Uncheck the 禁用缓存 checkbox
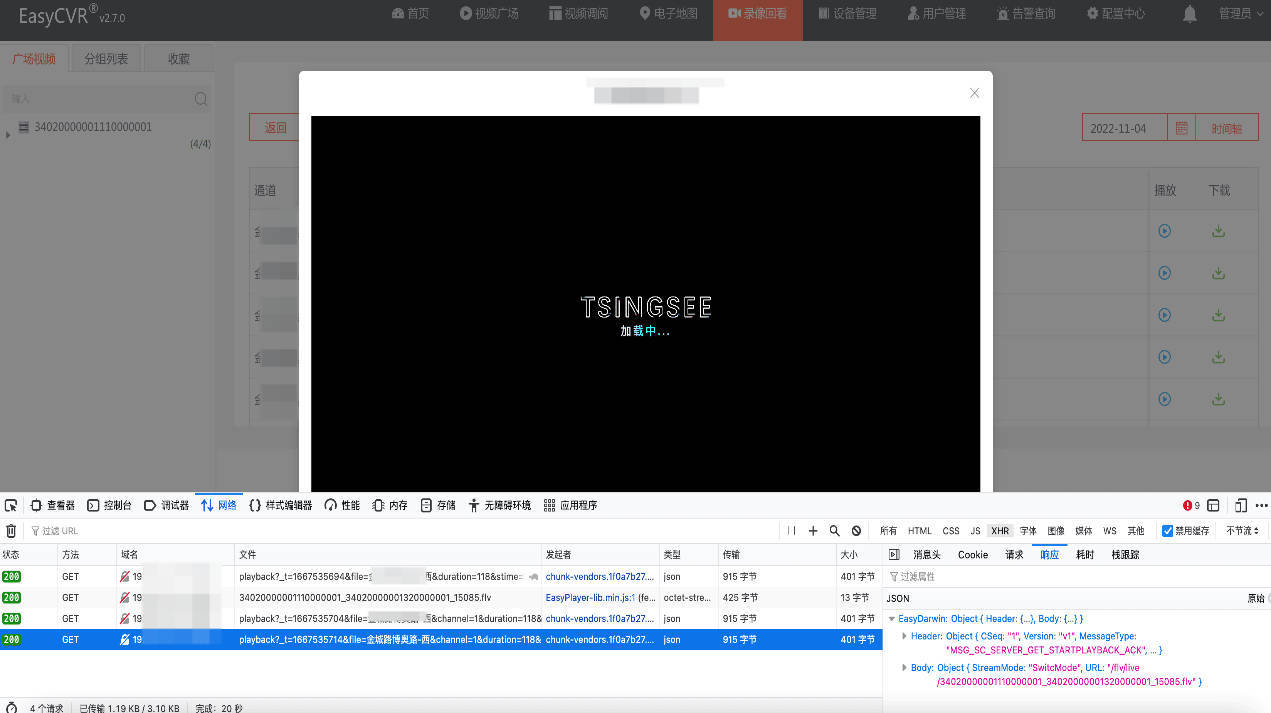1271x713 pixels. click(x=1167, y=531)
